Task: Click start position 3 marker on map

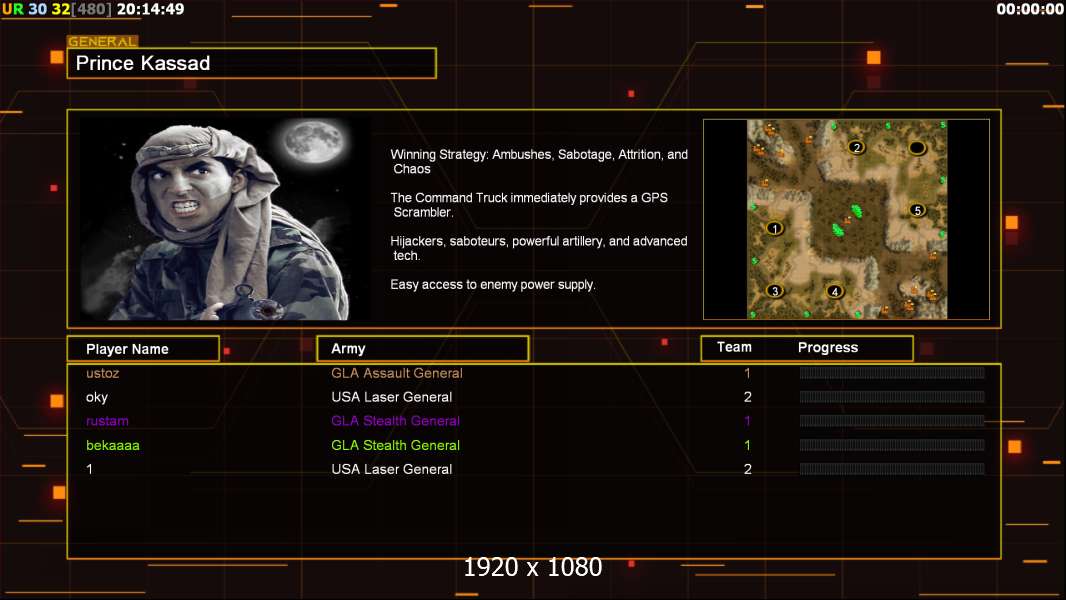Action: (774, 291)
